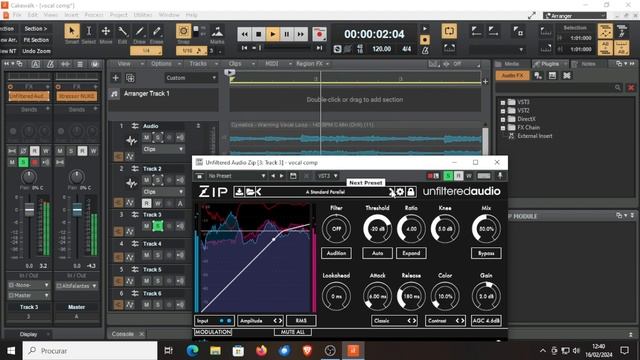Expand the VST3 folder in browser

click(503, 102)
